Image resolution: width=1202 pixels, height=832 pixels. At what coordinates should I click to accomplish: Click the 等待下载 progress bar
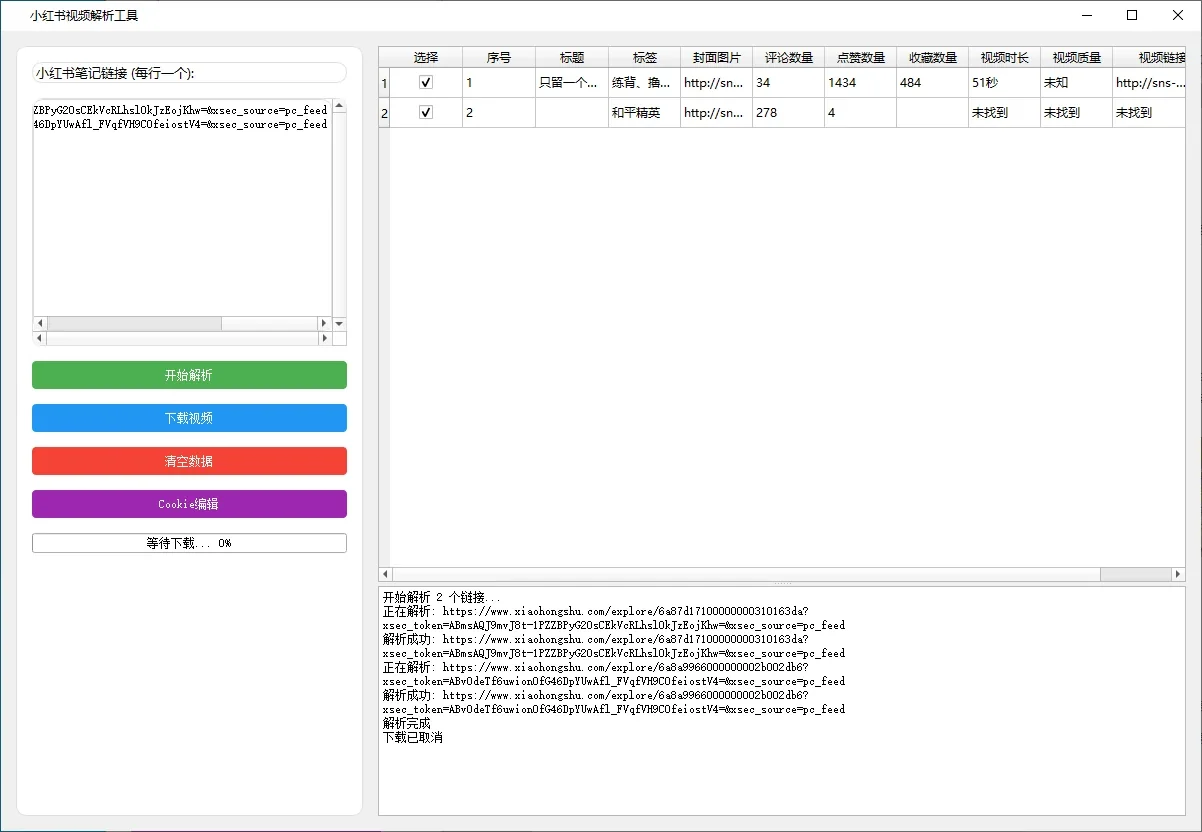[x=189, y=543]
